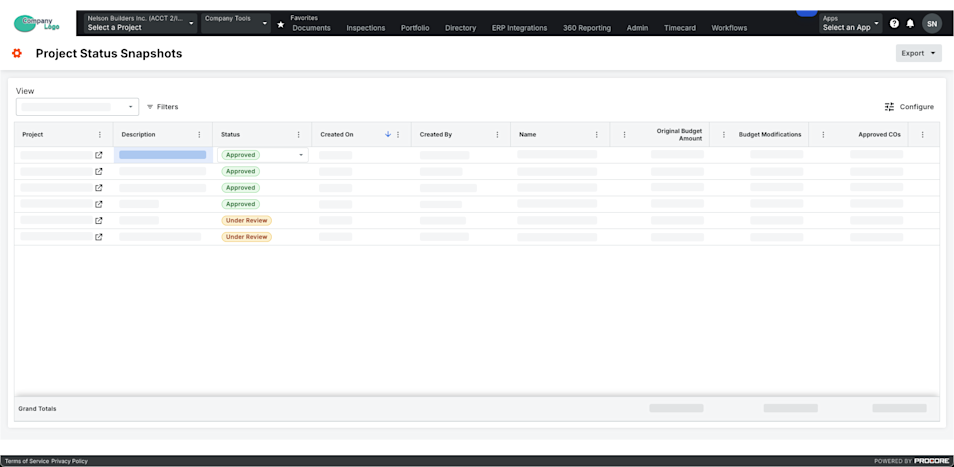Select the first row Description cell
The image size is (954, 467).
click(x=163, y=155)
